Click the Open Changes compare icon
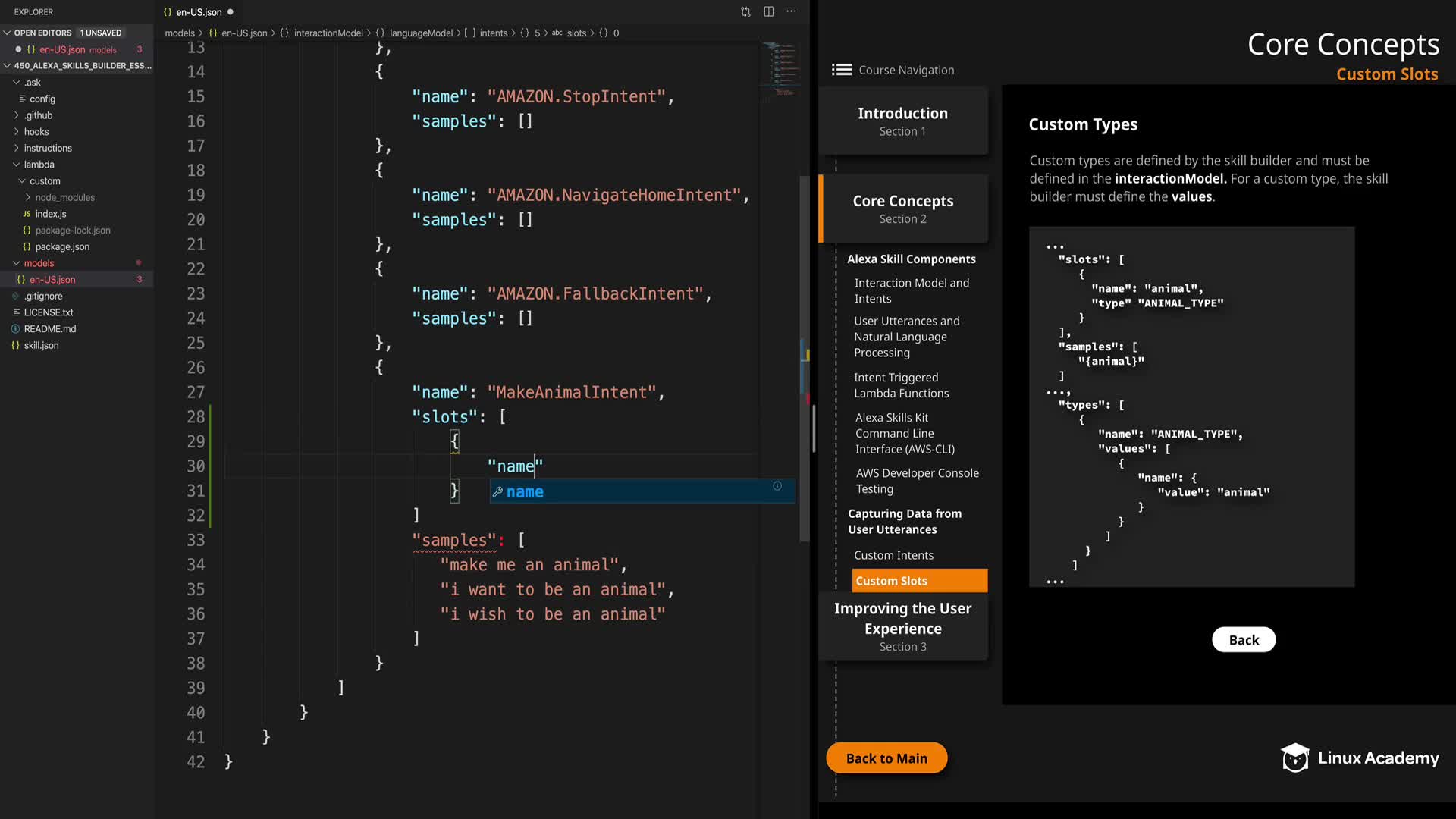This screenshot has width=1456, height=819. point(745,11)
